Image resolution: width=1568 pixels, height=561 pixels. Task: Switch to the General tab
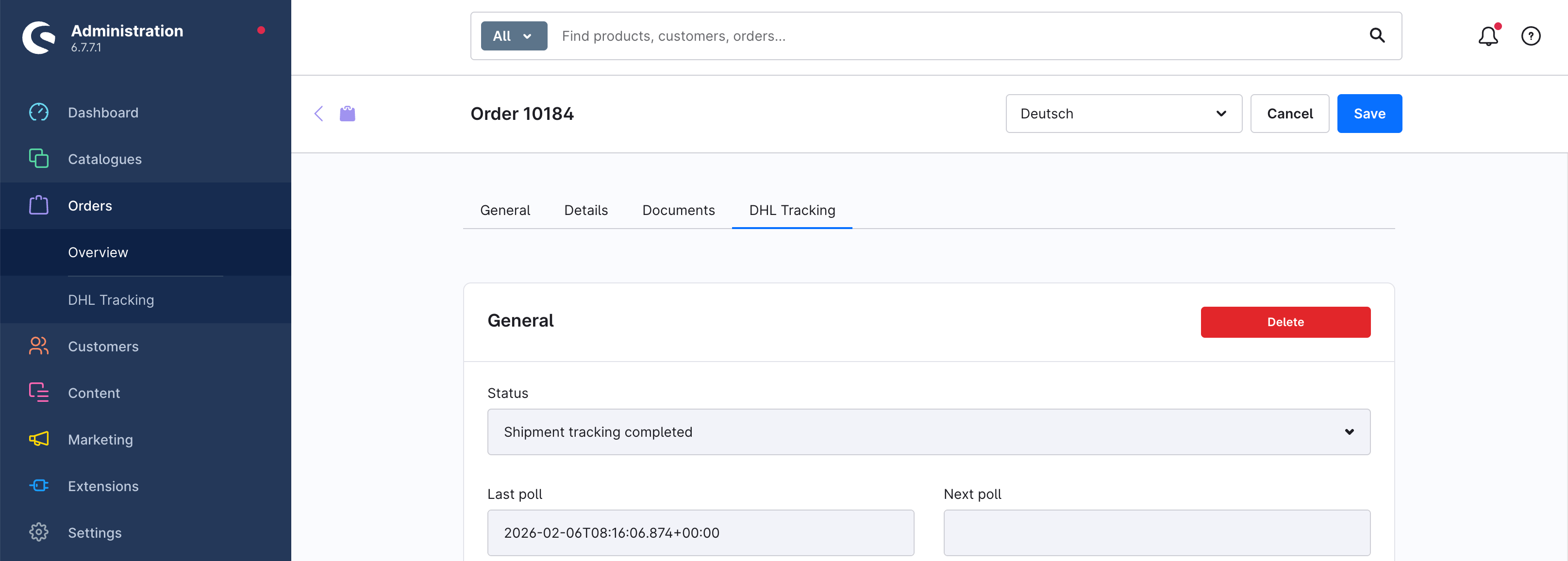(x=504, y=210)
